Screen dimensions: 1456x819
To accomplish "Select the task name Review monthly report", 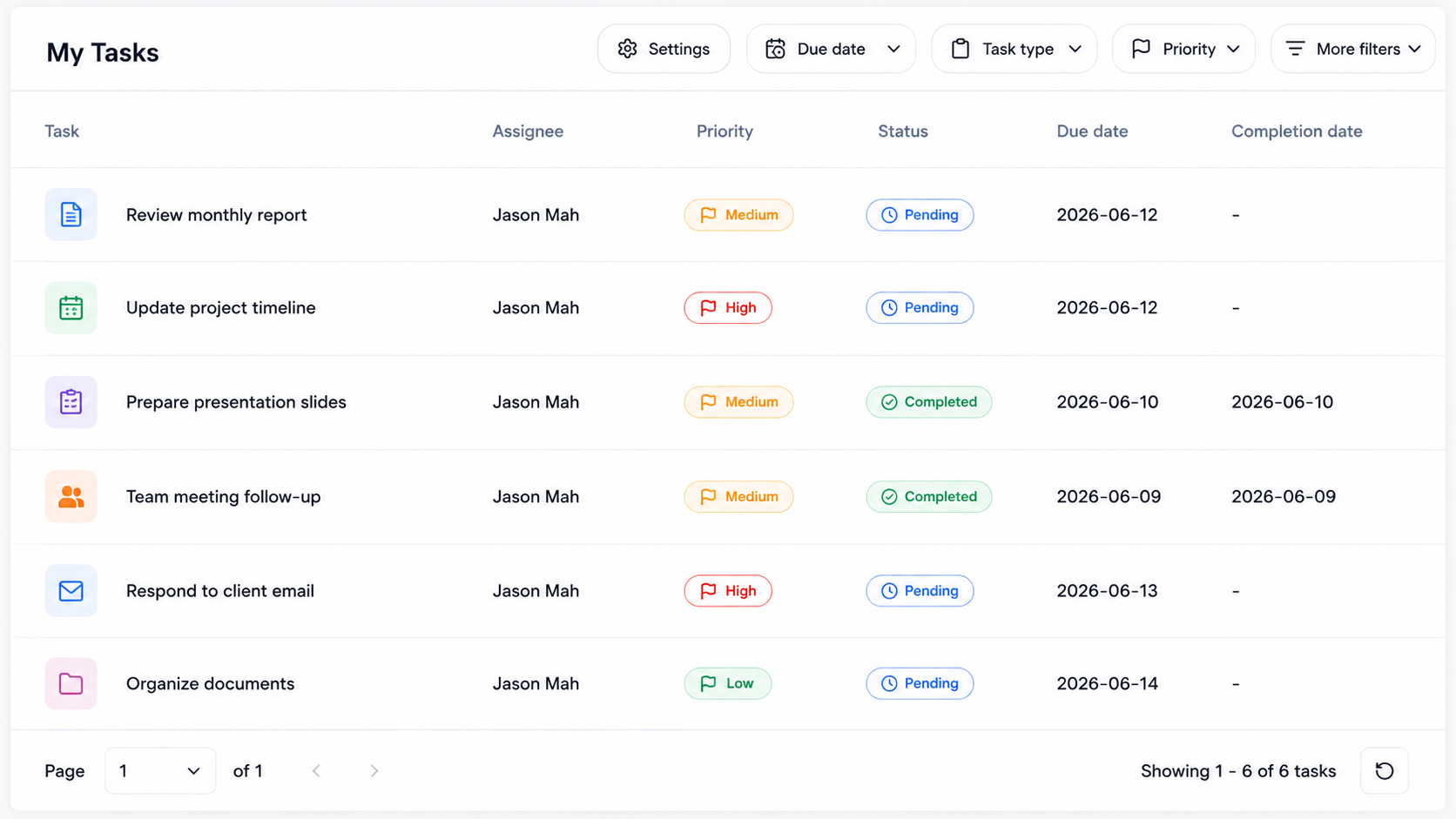I will pos(217,215).
